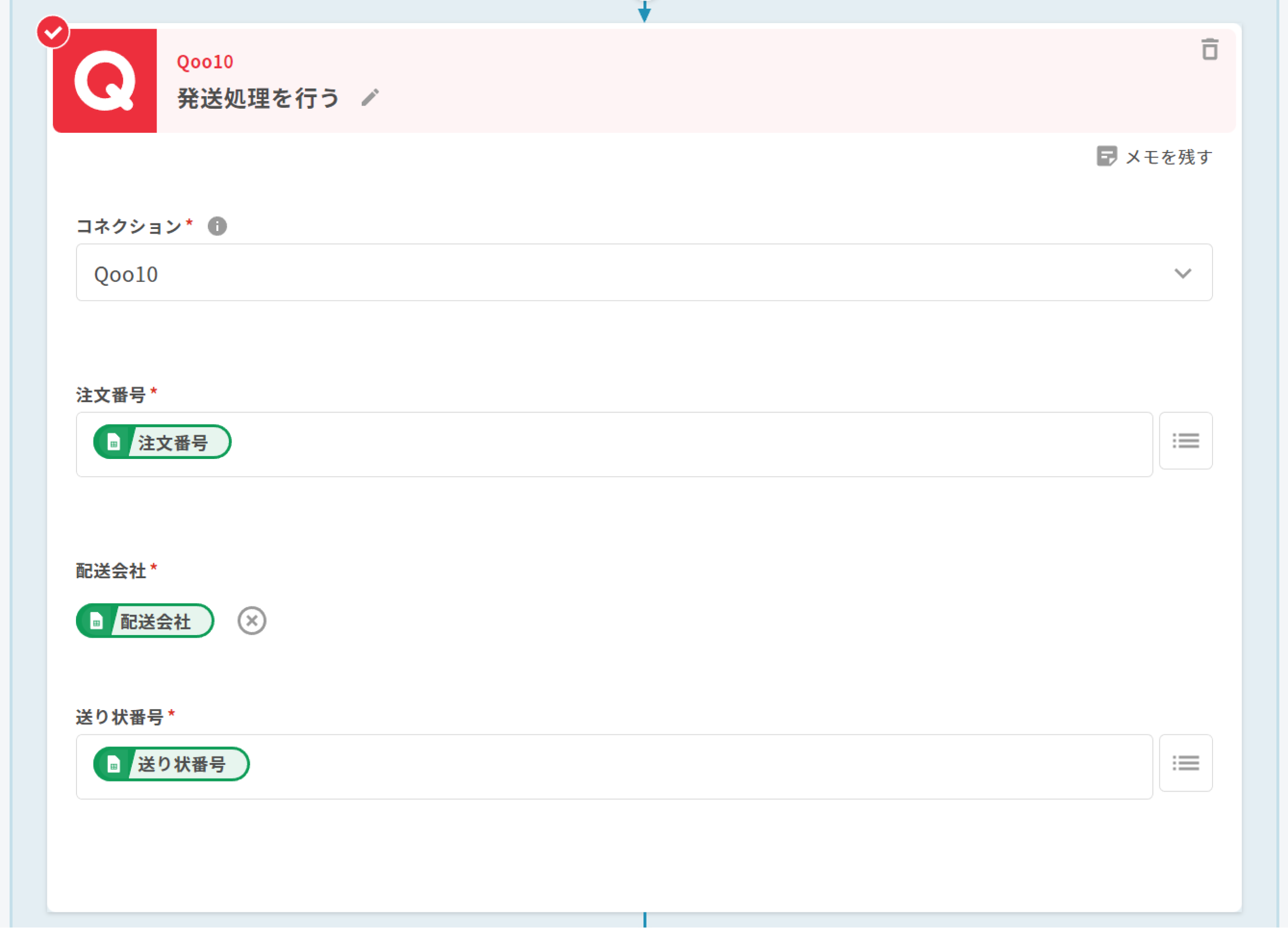
Task: Click the step title 発送処理を行う
Action: [x=259, y=98]
